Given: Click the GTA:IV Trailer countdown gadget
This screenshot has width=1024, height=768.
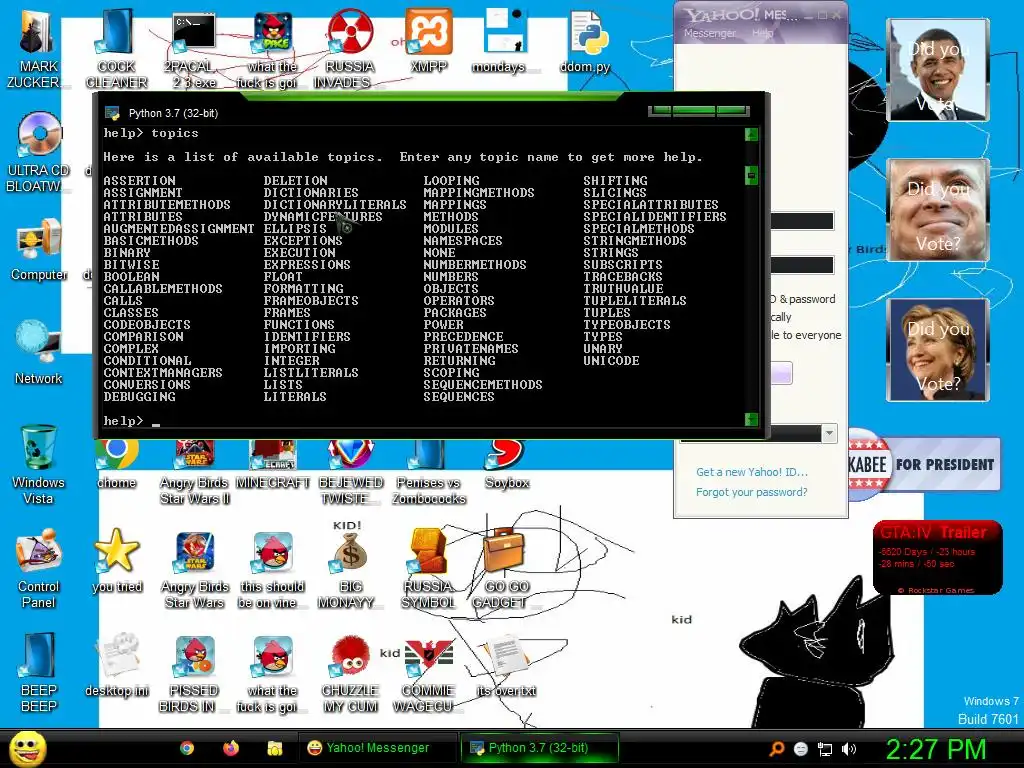Looking at the screenshot, I should 937,557.
